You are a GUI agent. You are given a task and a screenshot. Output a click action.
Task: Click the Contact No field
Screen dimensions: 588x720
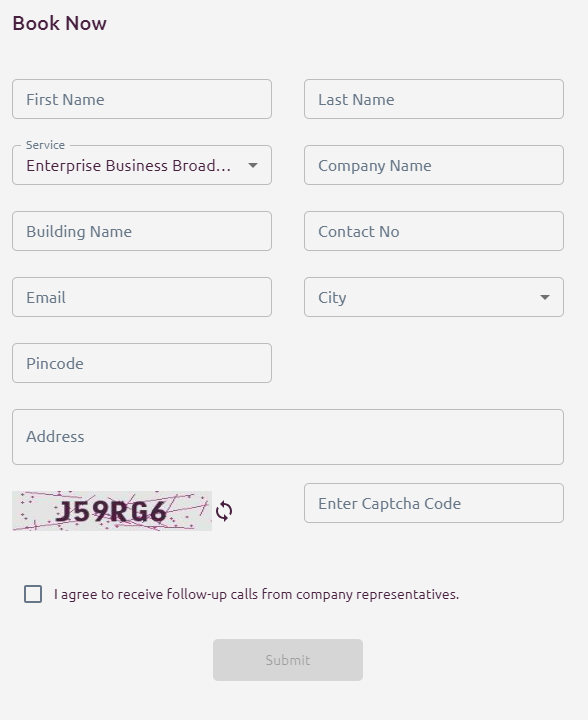(x=434, y=231)
